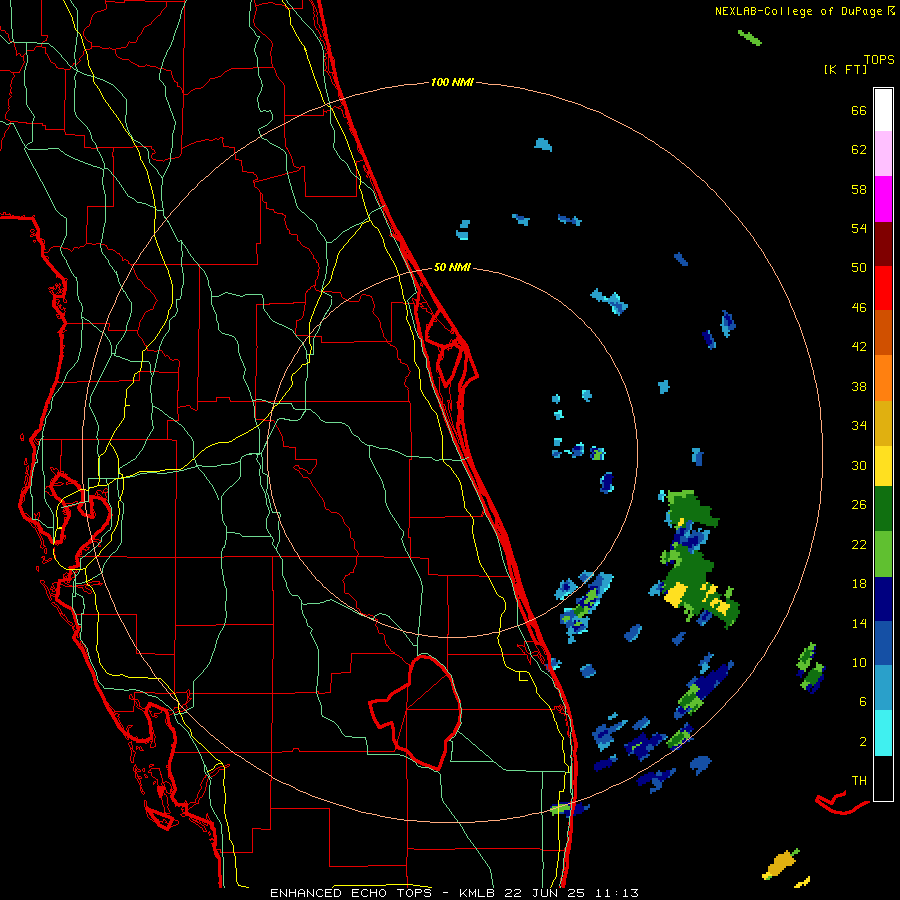
Task: Click the '18' legend value
Action: pos(859,584)
